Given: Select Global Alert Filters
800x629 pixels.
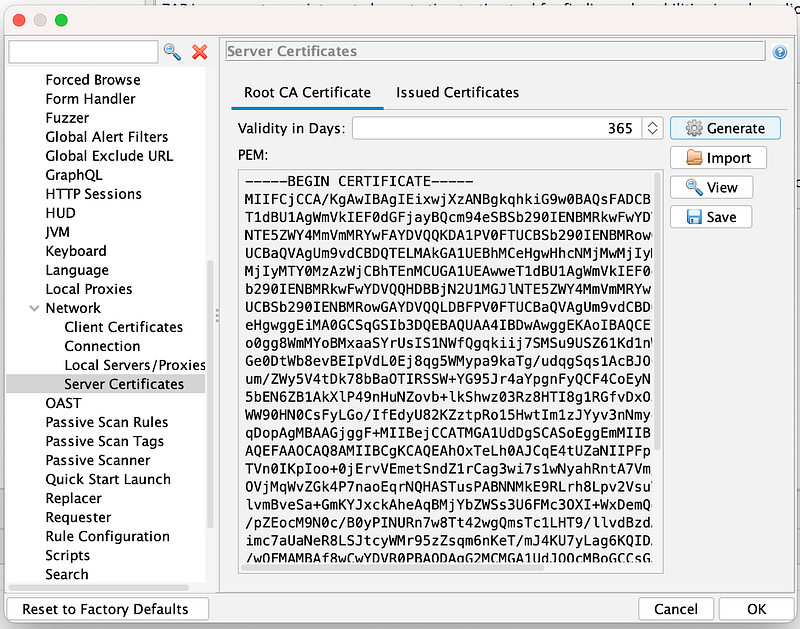Looking at the screenshot, I should (107, 137).
